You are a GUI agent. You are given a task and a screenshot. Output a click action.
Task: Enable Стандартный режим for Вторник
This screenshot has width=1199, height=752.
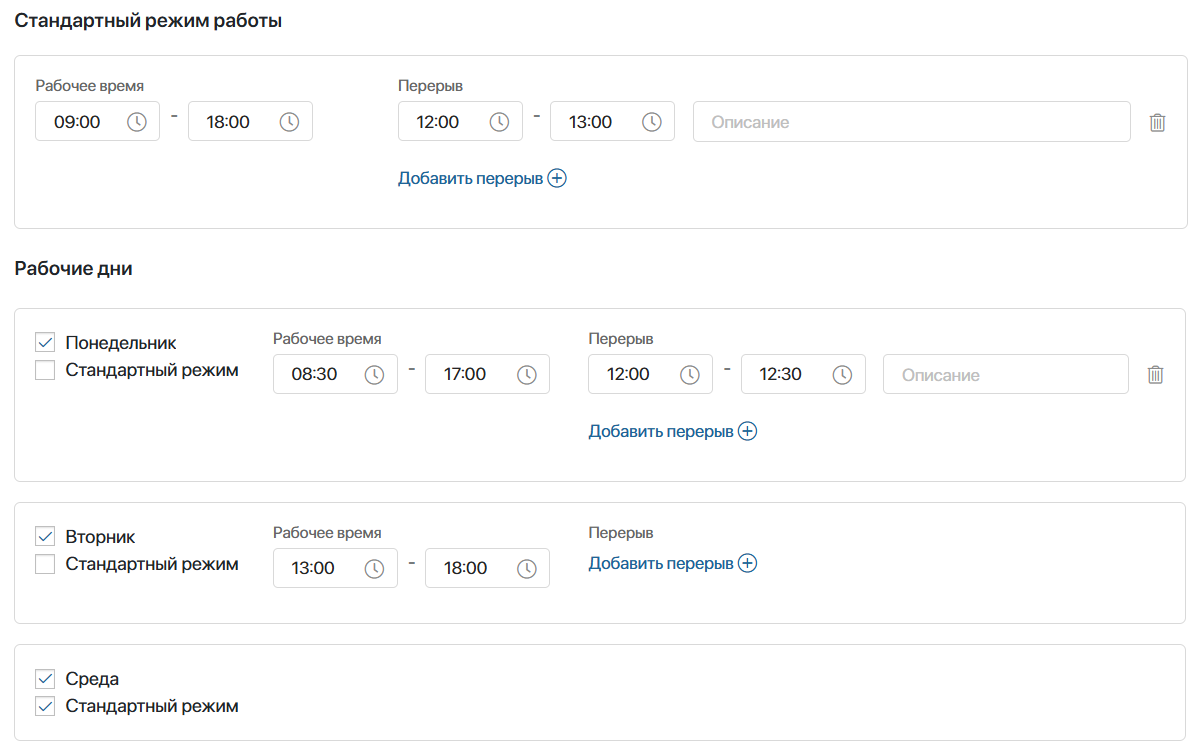coord(45,564)
